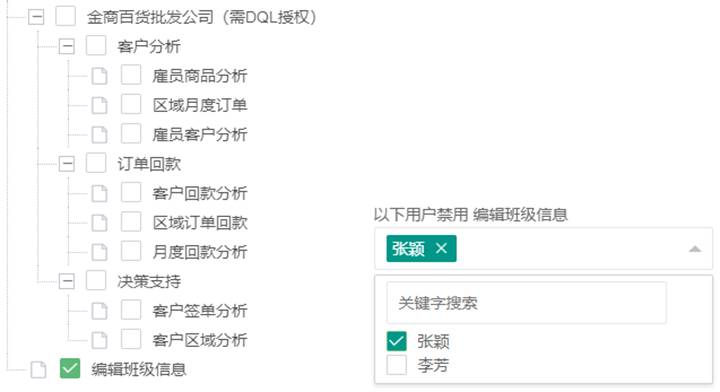The width and height of the screenshot is (720, 392).
Task: Click the page icon beside 编辑班级信息
Action: (x=39, y=370)
